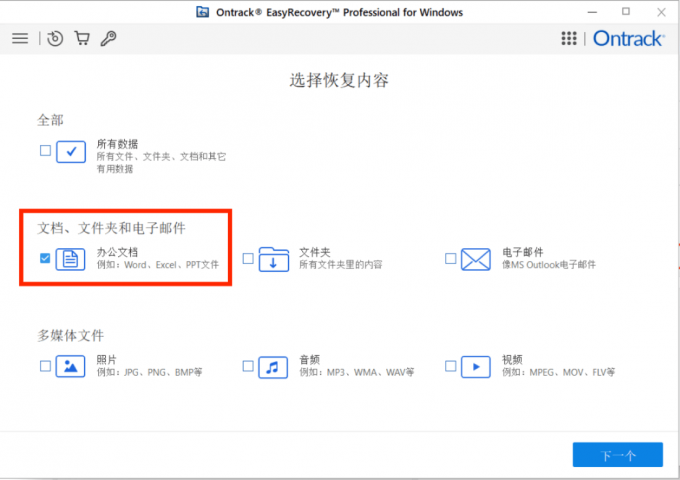Click the photo picture icon
Image resolution: width=680 pixels, height=480 pixels.
[x=71, y=367]
